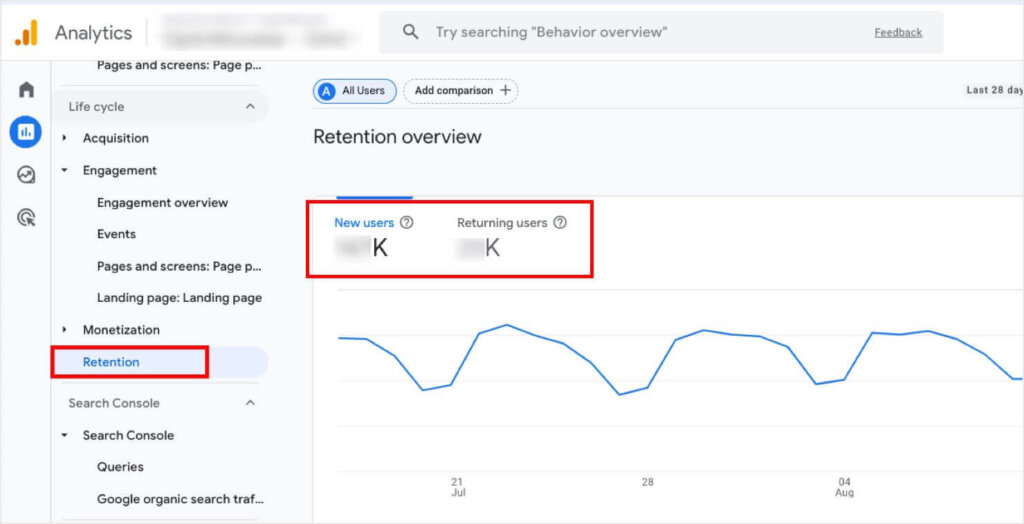This screenshot has width=1024, height=524.
Task: Open the Events report
Action: coord(116,234)
